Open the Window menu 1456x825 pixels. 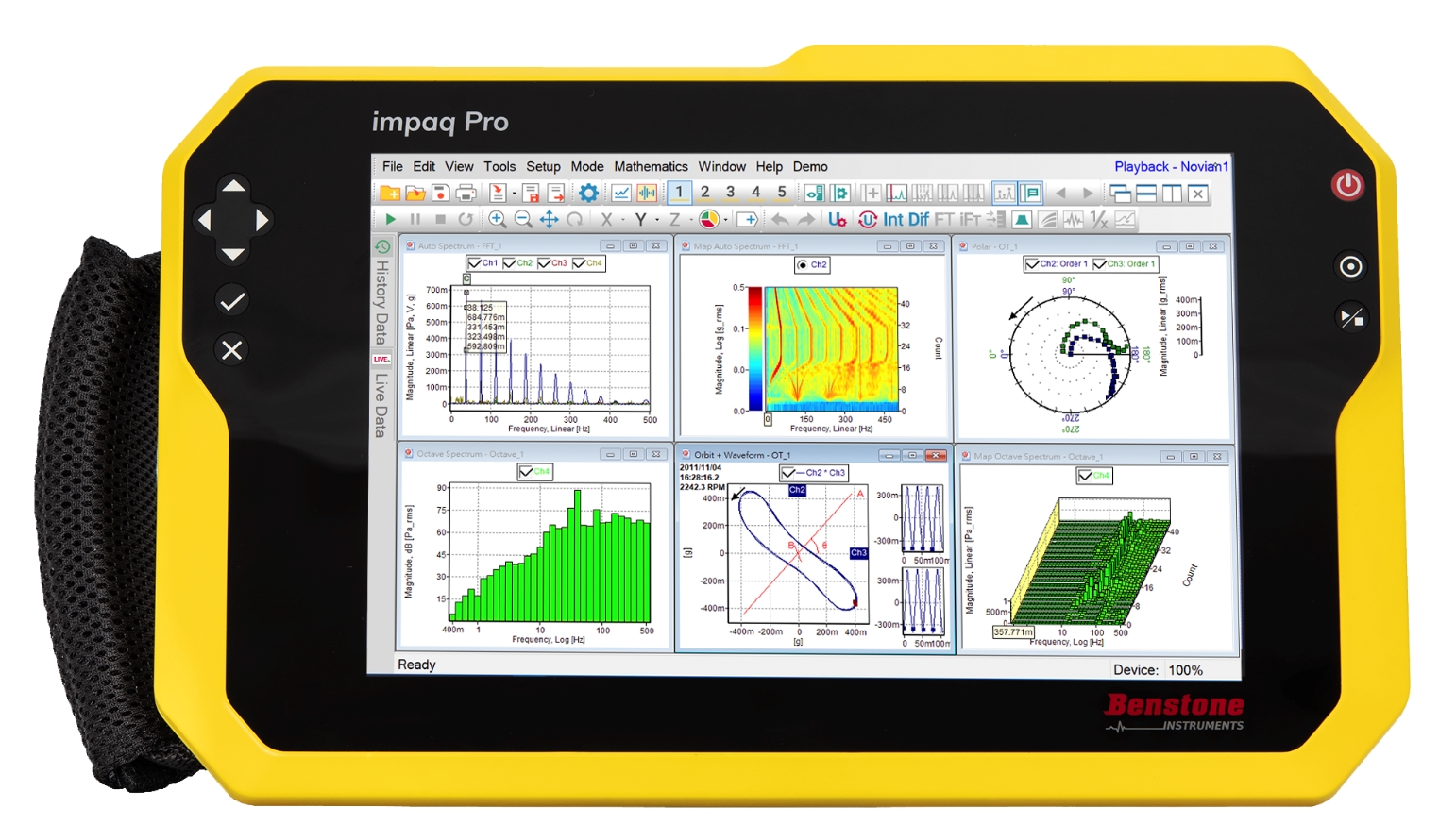tap(722, 166)
